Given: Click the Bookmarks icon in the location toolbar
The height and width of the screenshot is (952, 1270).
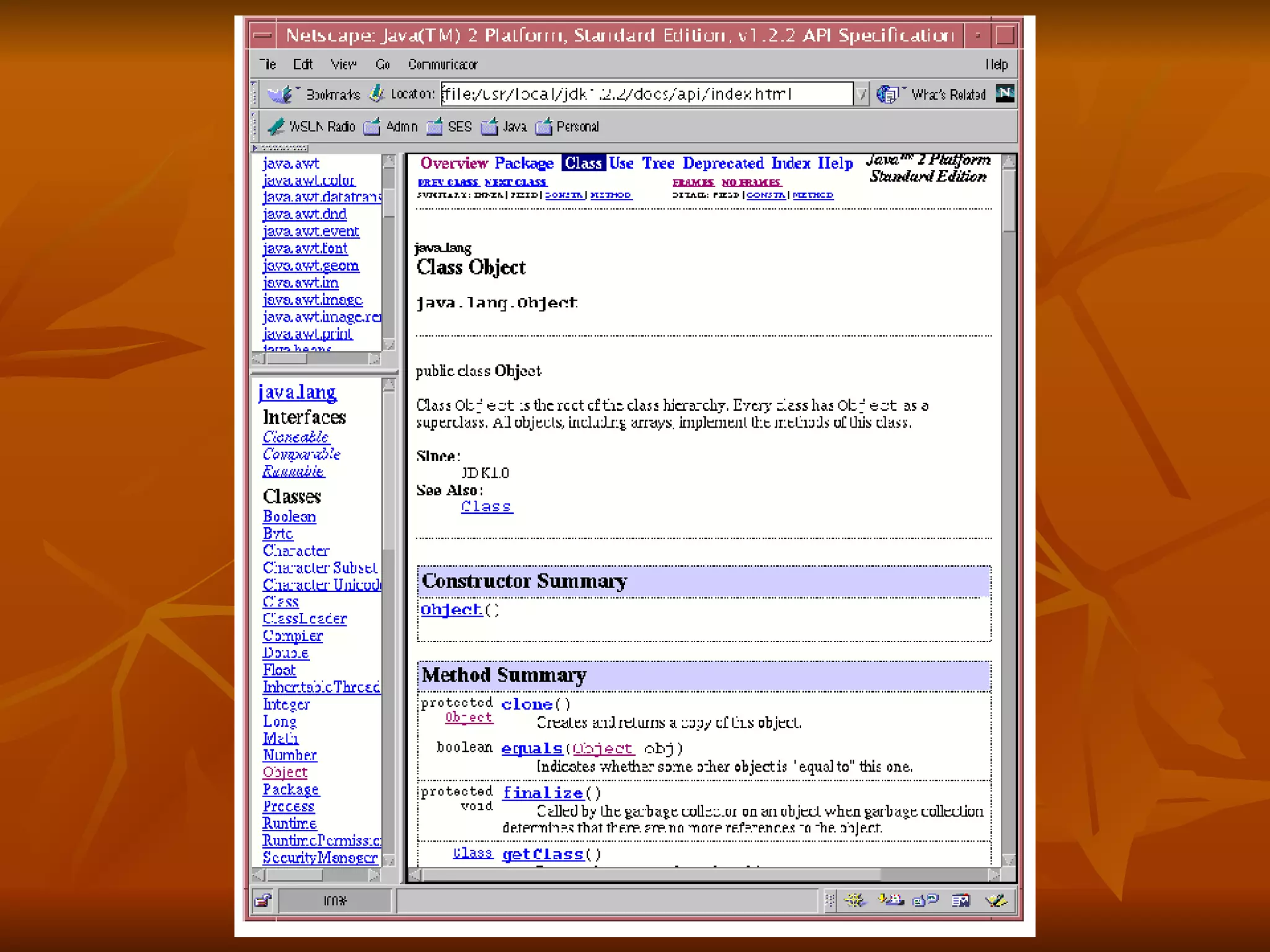Looking at the screenshot, I should point(280,94).
